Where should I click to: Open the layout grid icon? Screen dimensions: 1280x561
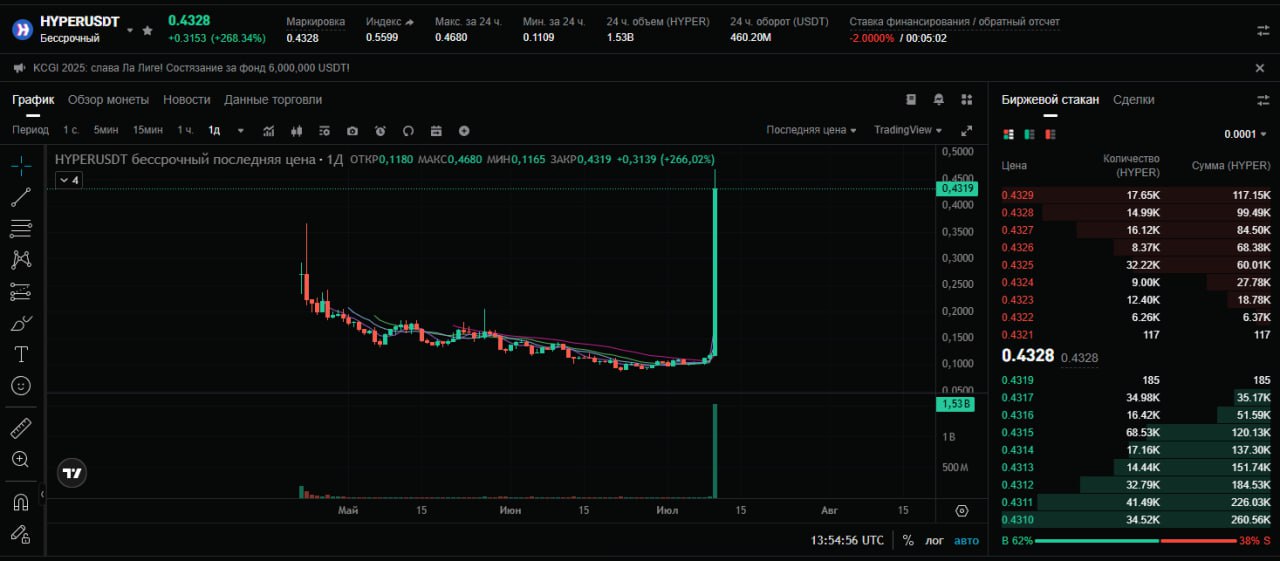coord(966,100)
